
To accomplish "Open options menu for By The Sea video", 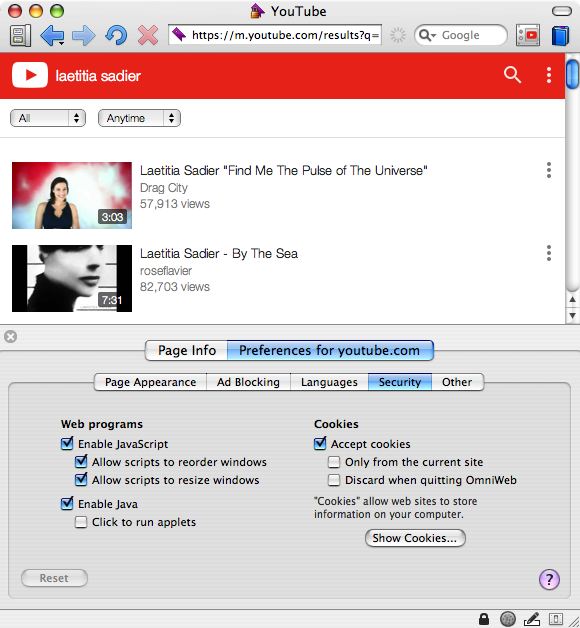I will [x=549, y=253].
